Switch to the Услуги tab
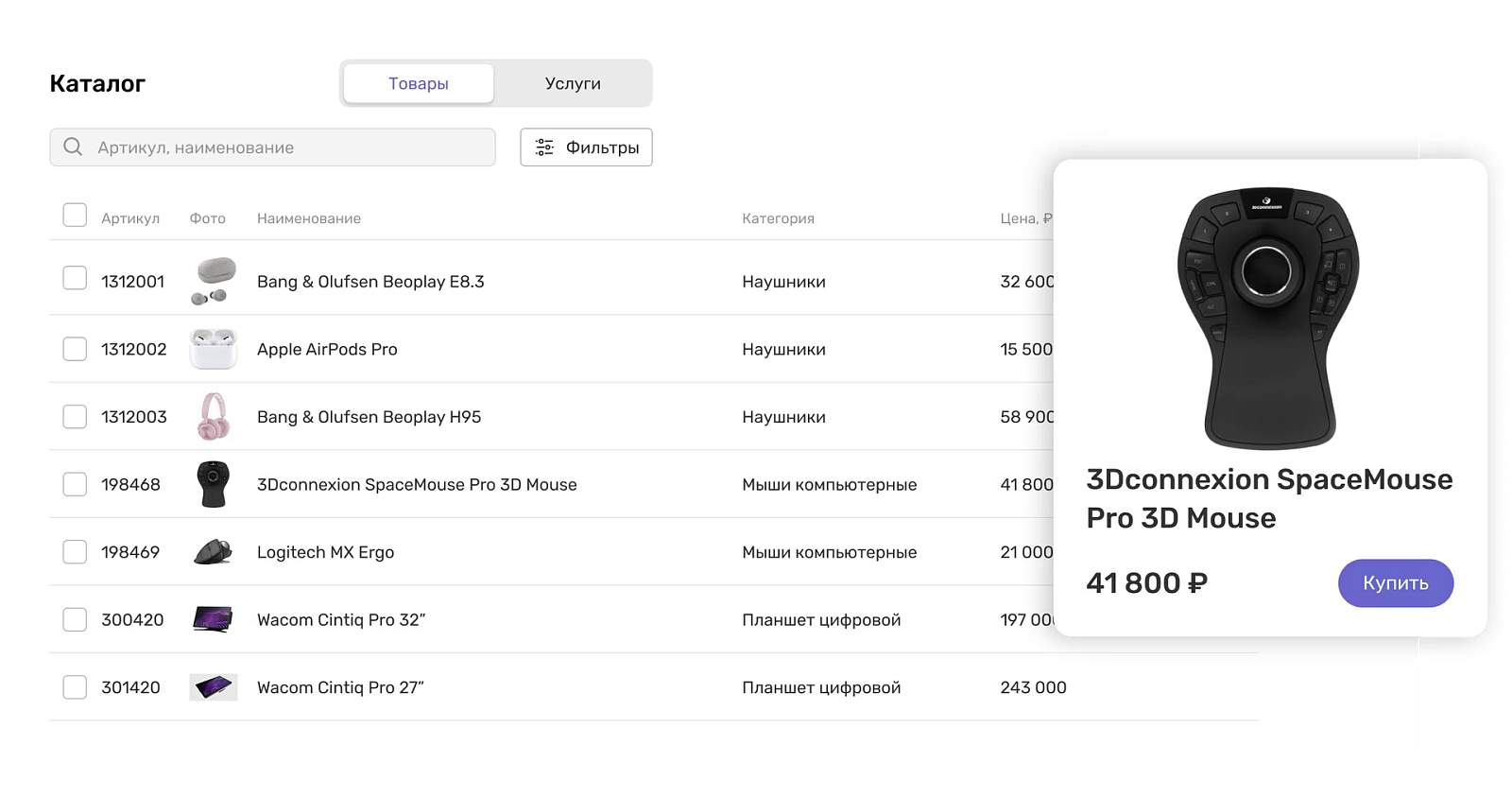Viewport: 1512px width, 797px height. click(x=573, y=83)
